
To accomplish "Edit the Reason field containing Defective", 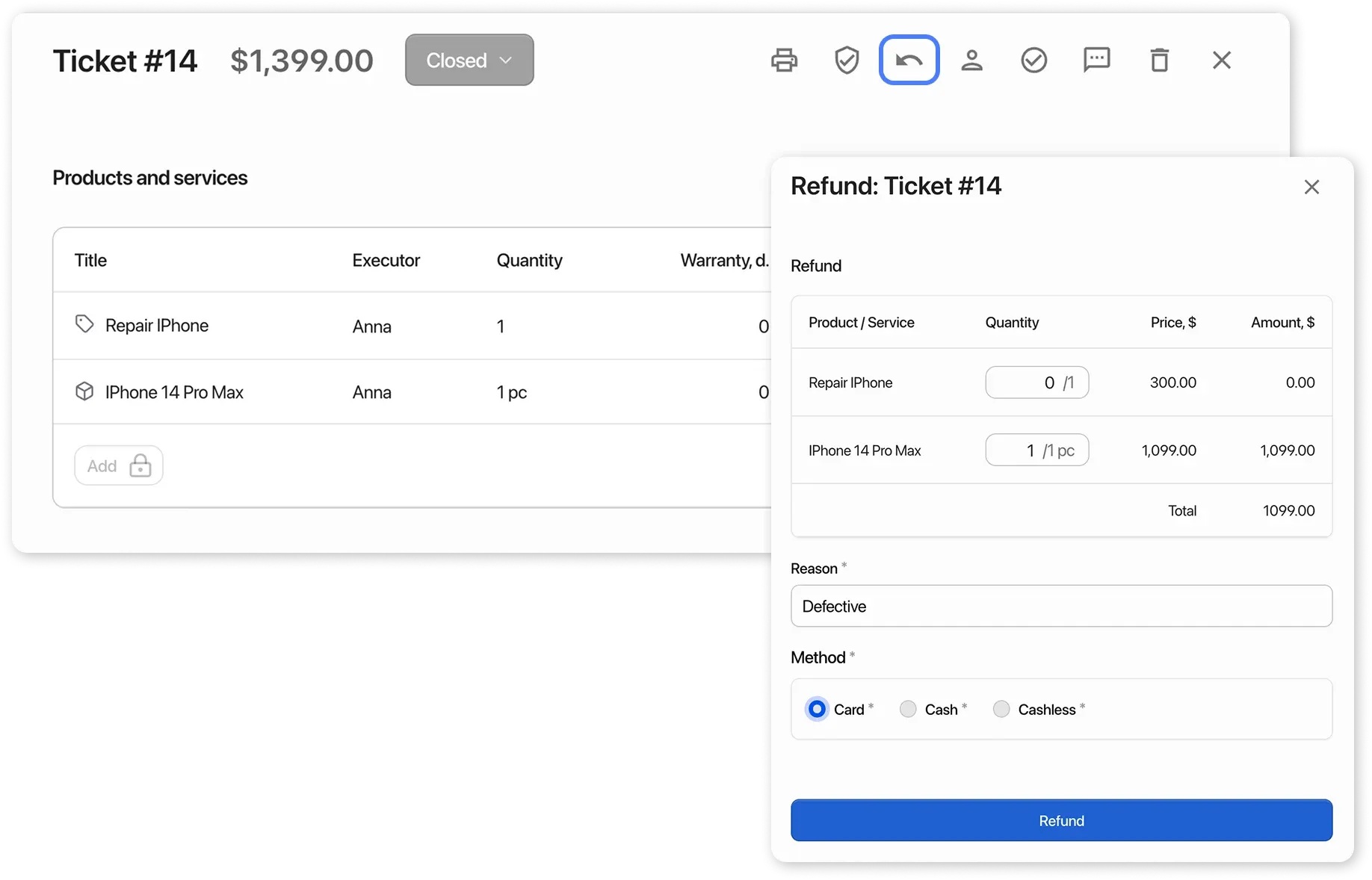I will point(1061,606).
